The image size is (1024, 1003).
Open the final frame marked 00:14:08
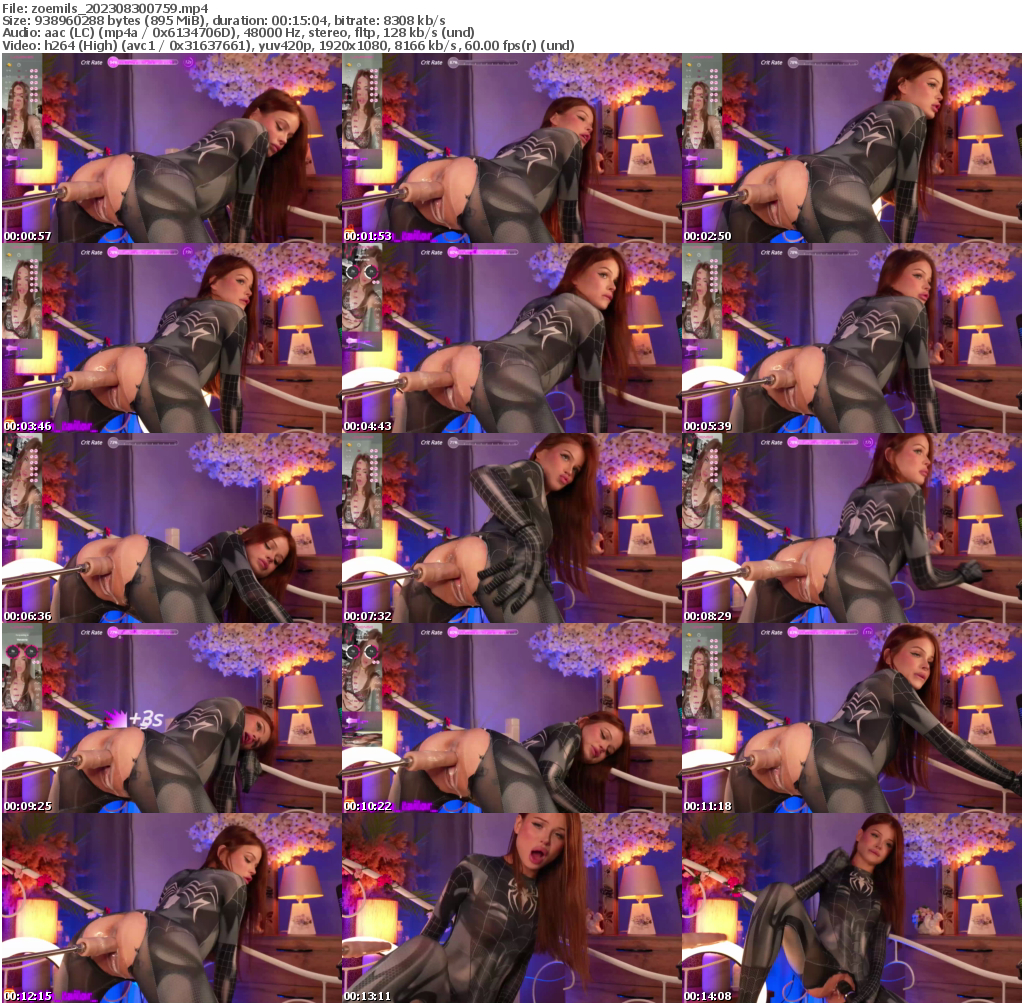[851, 907]
